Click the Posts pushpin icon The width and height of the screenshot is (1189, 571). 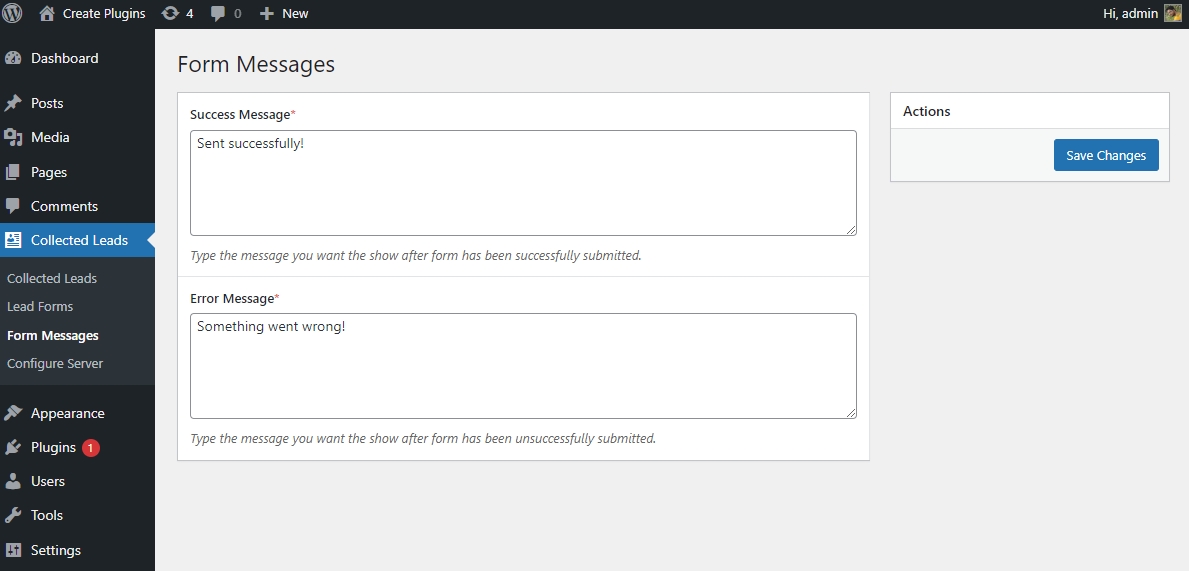tap(13, 103)
